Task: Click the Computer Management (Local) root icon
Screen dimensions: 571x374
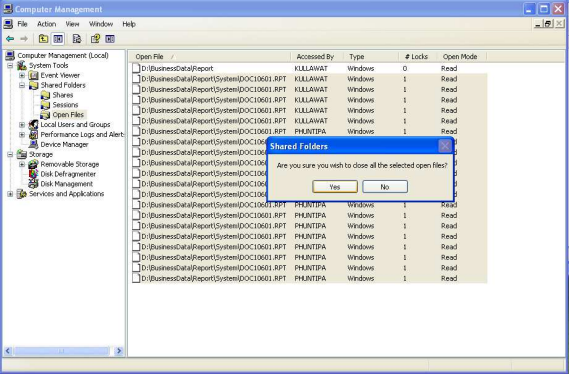Action: (x=10, y=55)
